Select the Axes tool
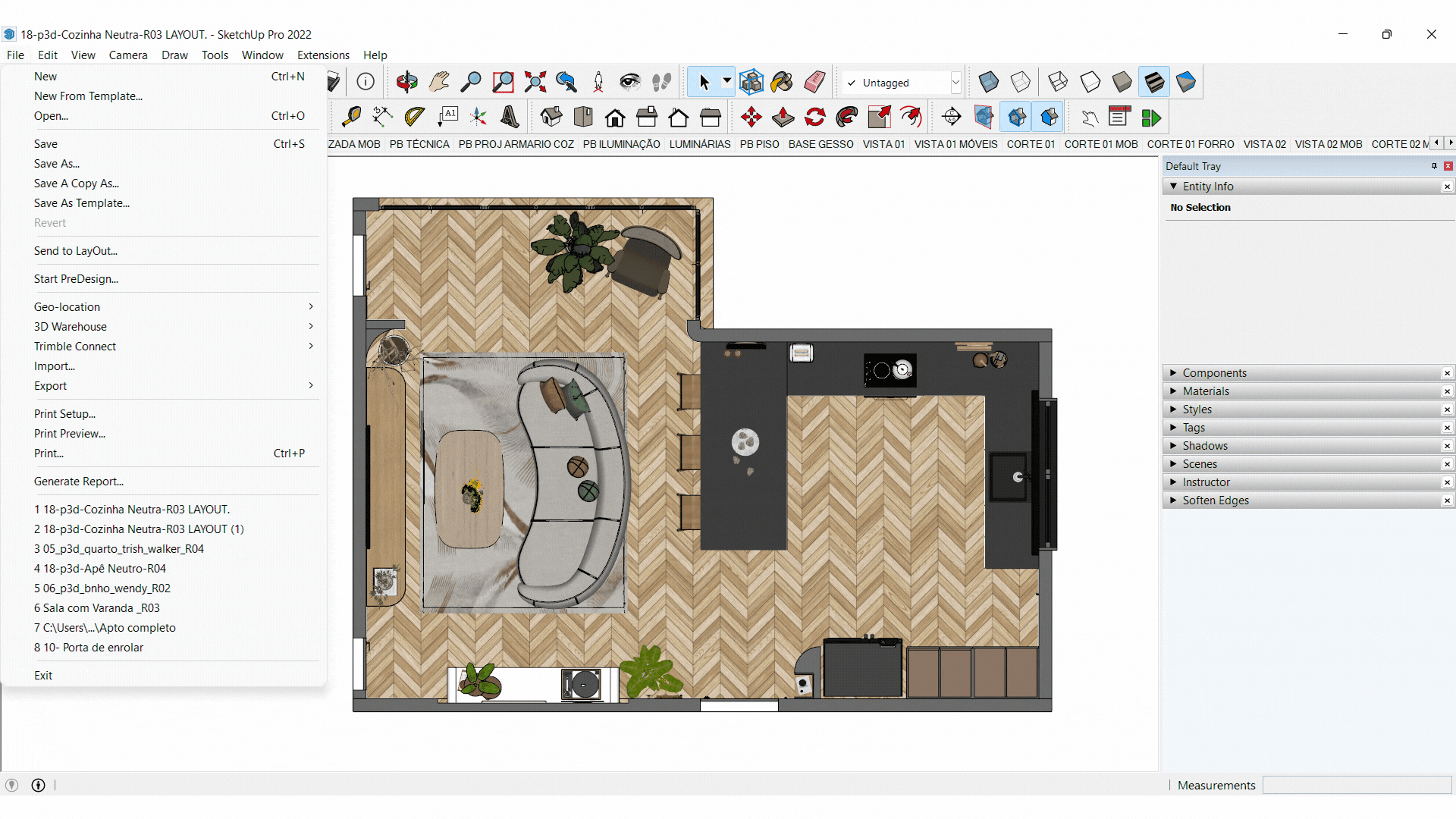This screenshot has width=1456, height=819. click(479, 117)
